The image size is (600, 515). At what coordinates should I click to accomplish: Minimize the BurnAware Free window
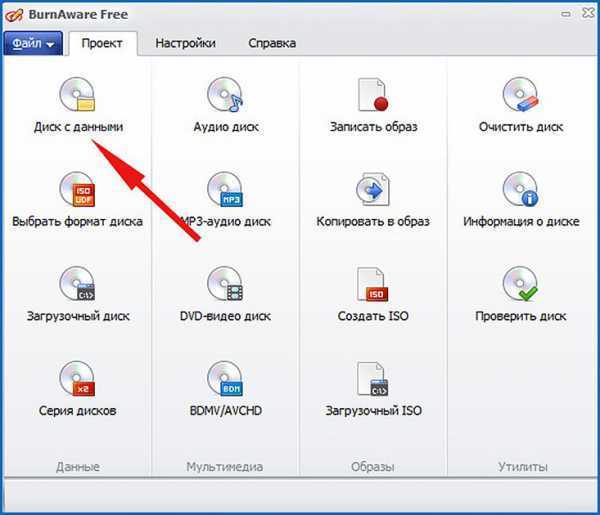[566, 15]
